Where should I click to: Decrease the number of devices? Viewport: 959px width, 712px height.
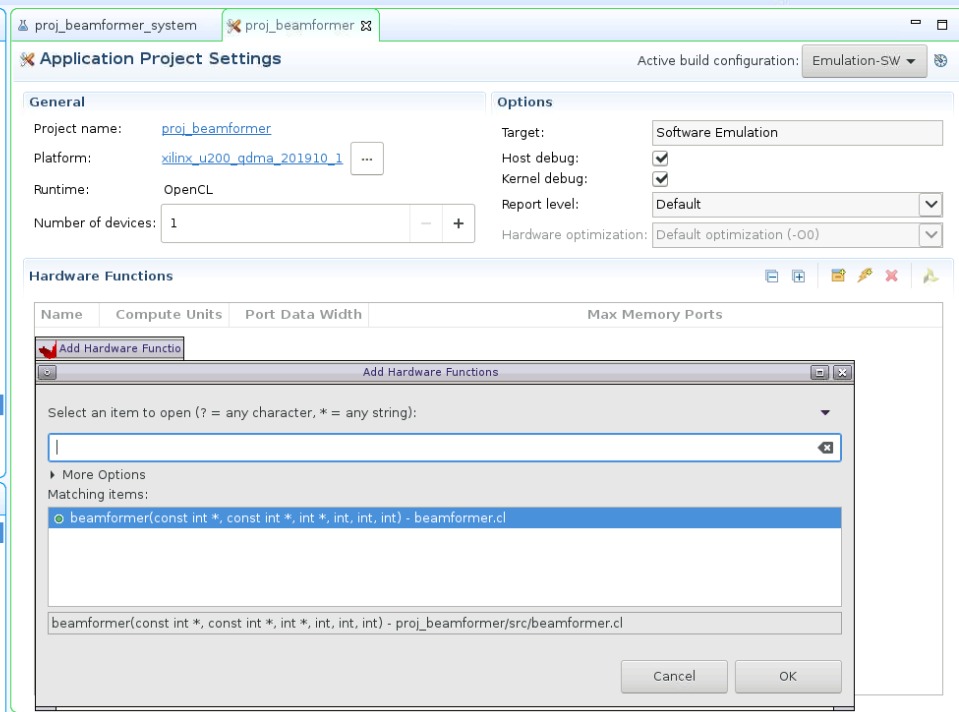click(x=426, y=224)
